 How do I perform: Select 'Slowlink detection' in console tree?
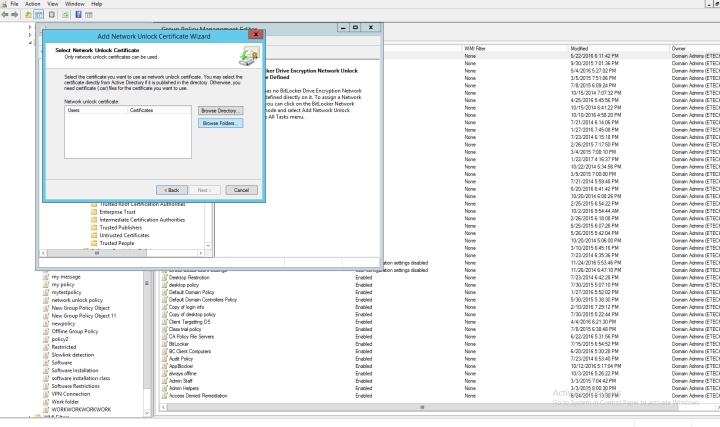click(73, 355)
